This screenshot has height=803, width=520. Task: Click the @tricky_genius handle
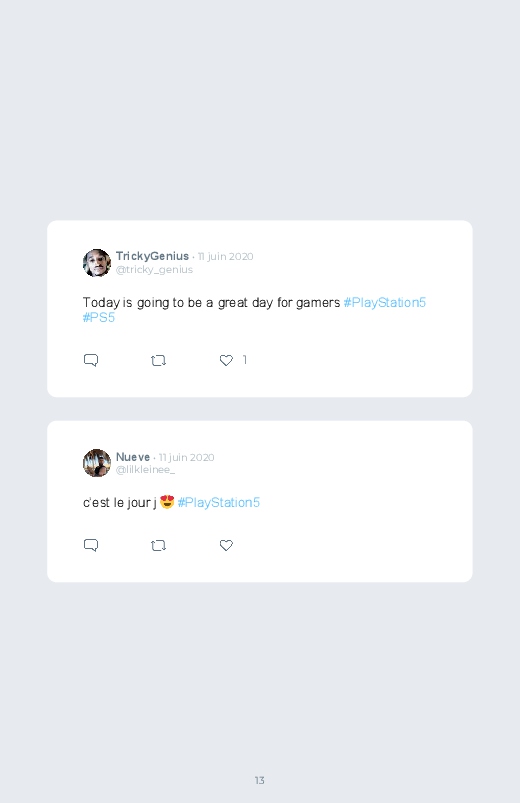click(x=154, y=270)
